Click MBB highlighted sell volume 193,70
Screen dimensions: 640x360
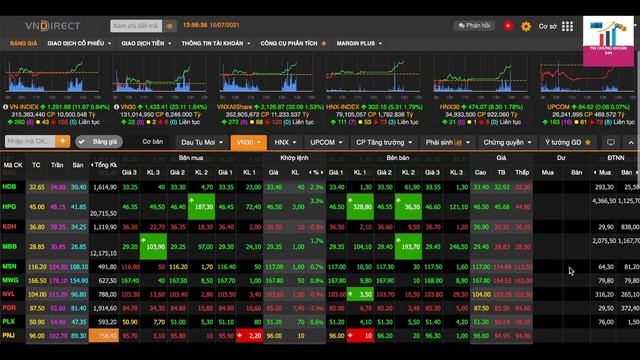click(x=408, y=247)
